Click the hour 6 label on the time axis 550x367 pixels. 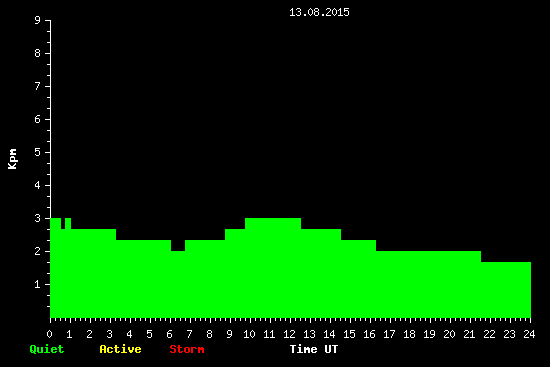point(169,334)
